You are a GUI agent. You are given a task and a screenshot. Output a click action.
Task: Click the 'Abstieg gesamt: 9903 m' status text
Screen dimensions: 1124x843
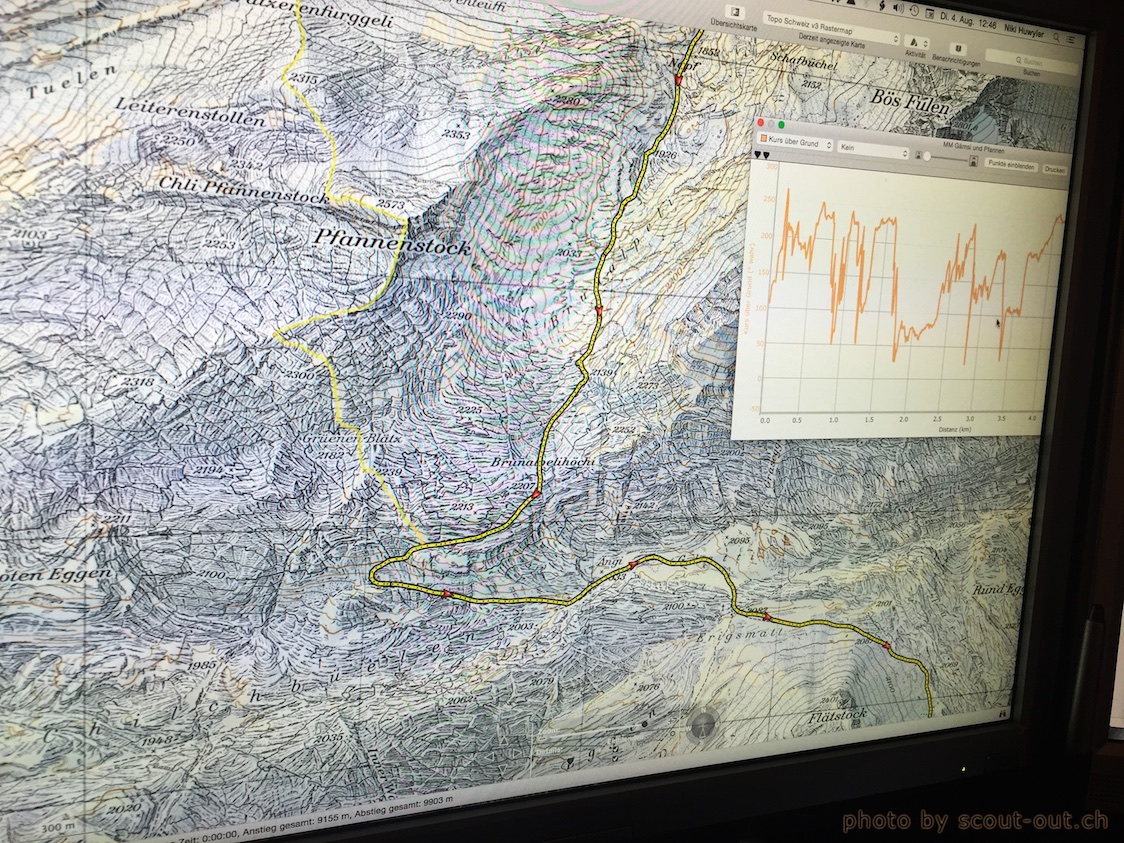pos(406,804)
